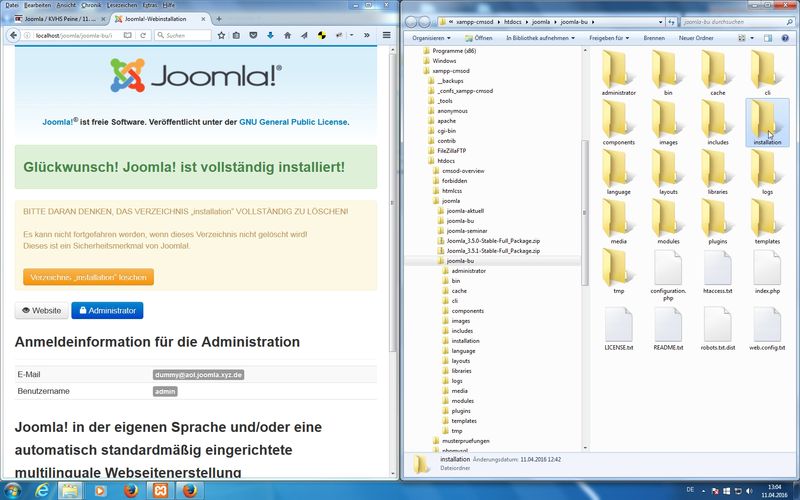
Task: Open address bar history dropdown in Explorer
Action: point(661,22)
